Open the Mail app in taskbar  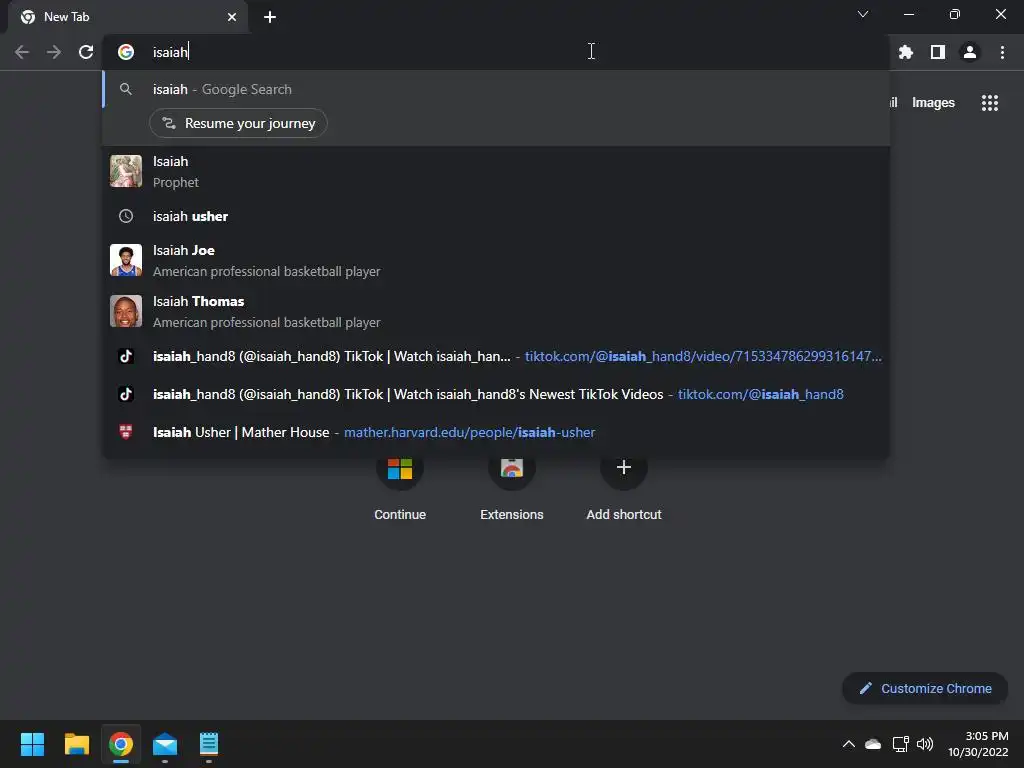click(165, 744)
